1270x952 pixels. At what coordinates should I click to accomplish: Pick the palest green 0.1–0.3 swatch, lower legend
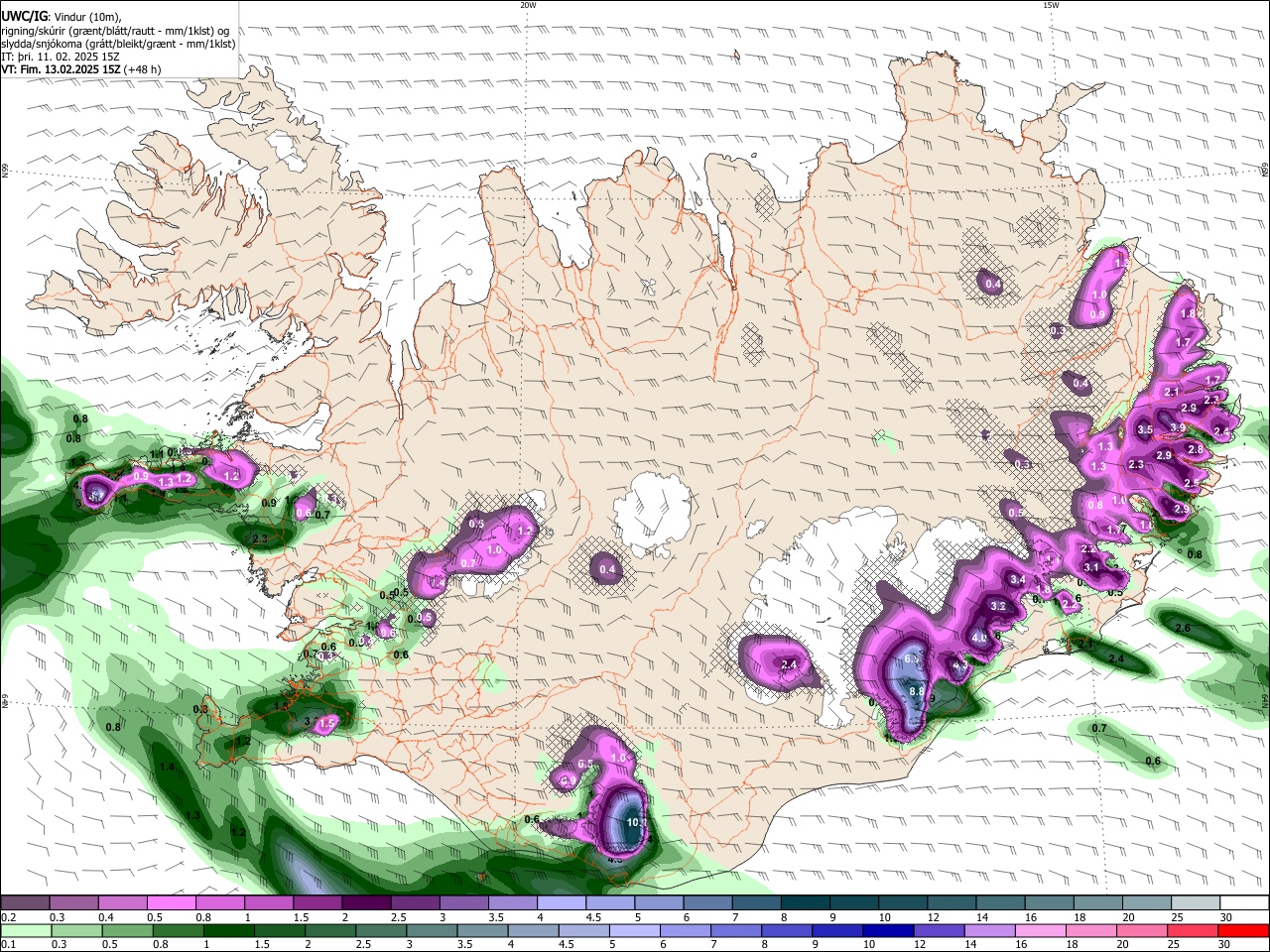pyautogui.click(x=26, y=930)
